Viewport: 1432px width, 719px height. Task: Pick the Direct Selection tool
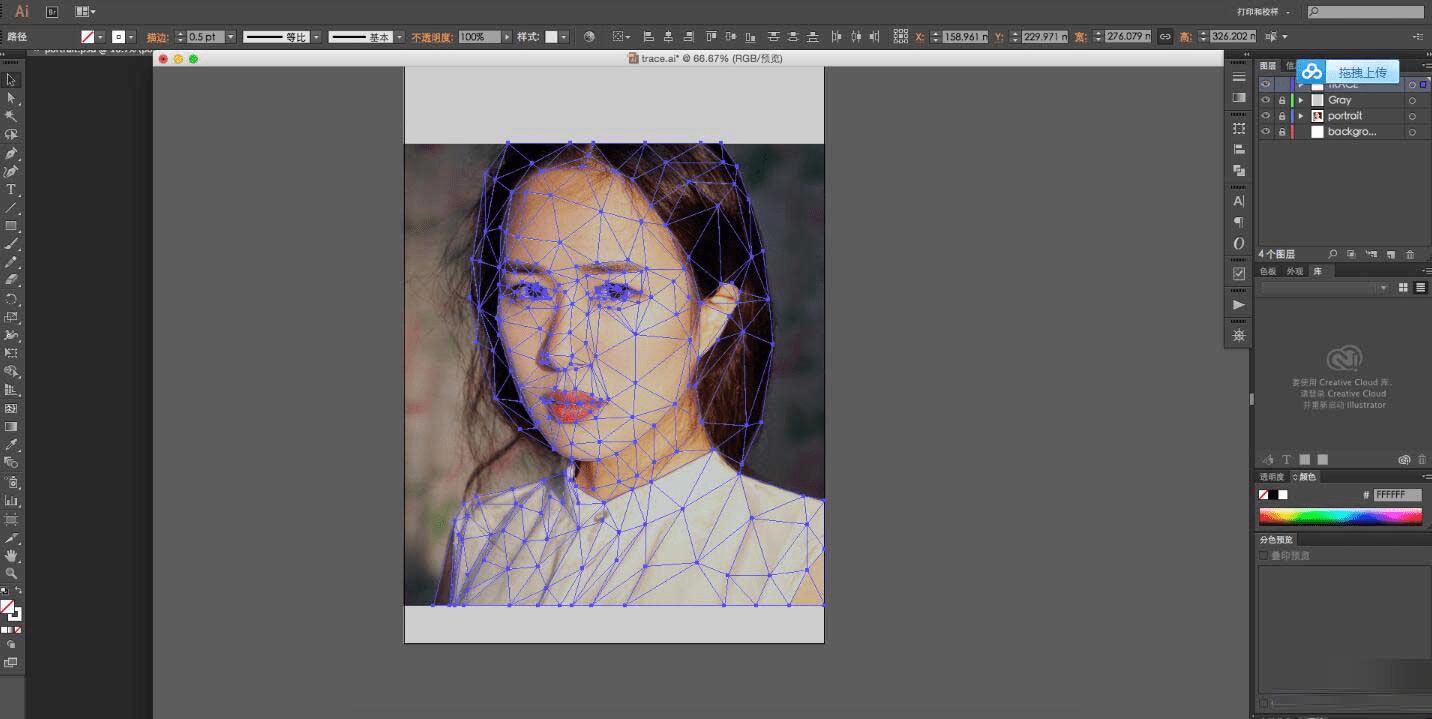(11, 98)
